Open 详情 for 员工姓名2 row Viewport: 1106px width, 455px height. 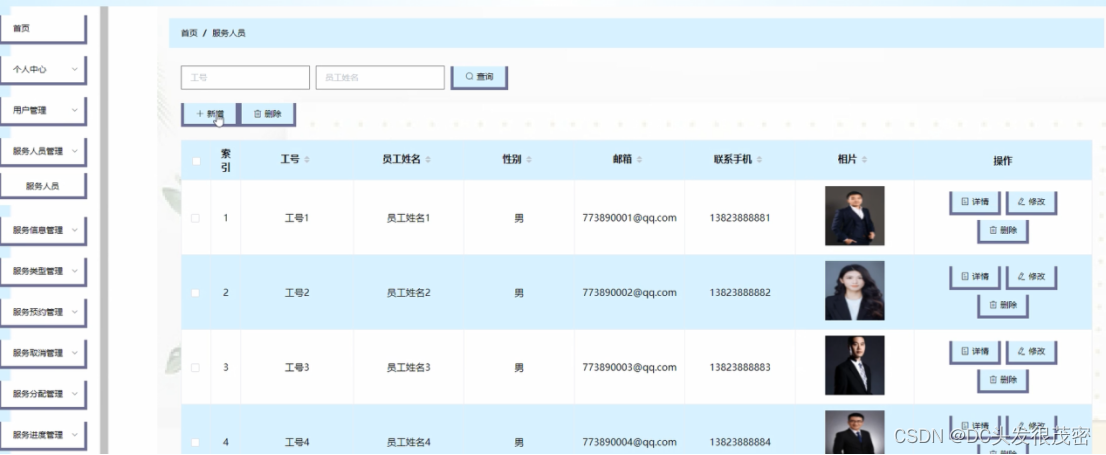coord(975,277)
